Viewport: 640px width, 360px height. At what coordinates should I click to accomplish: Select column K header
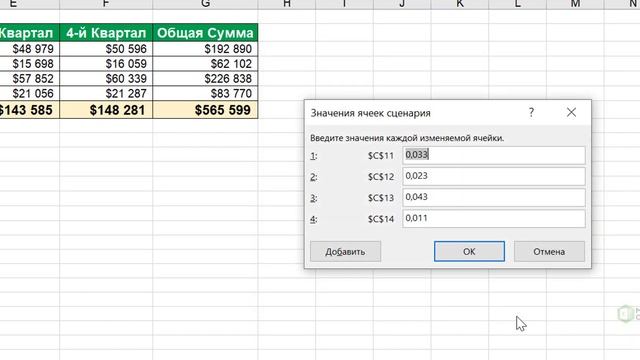460,4
